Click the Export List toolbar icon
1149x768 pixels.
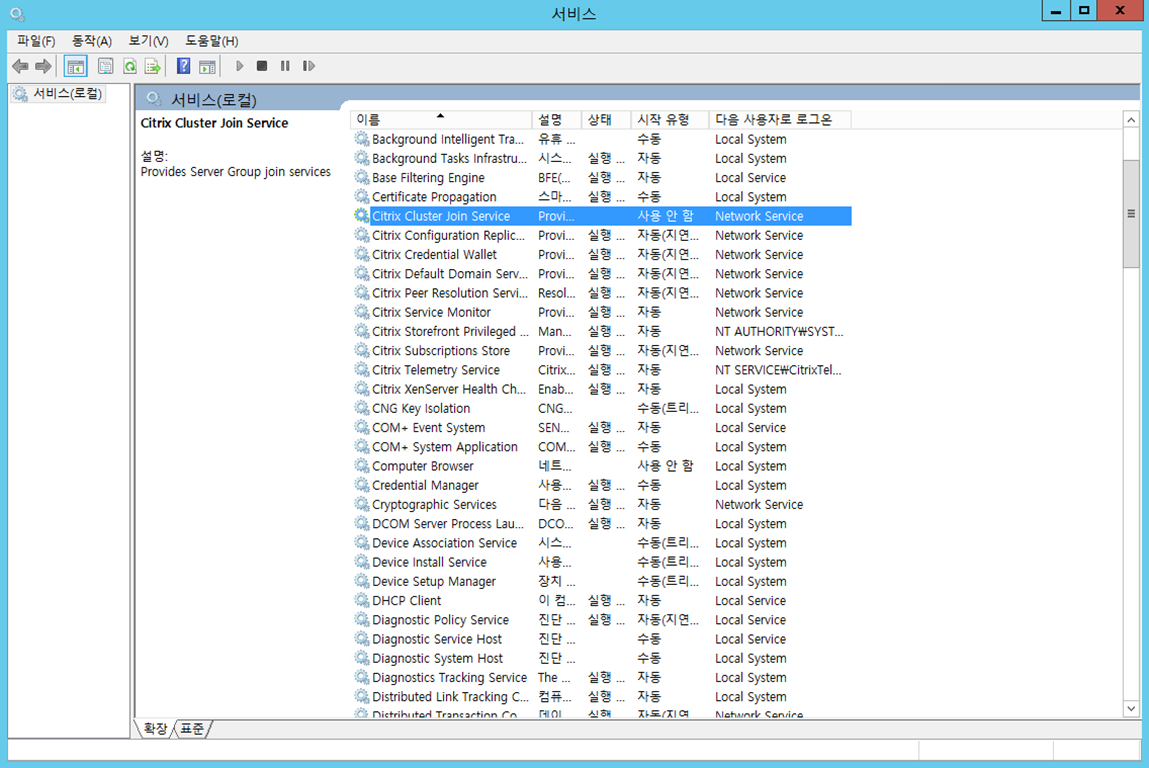pyautogui.click(x=152, y=67)
